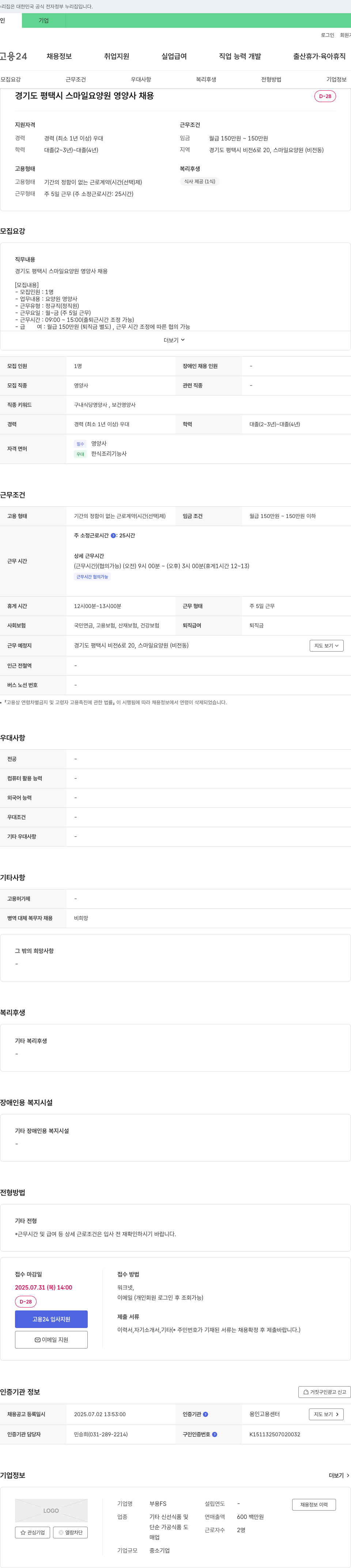This screenshot has height=1568, width=351.
Task: Click the 우대 badge next to 한식조리기능사
Action: (80, 454)
